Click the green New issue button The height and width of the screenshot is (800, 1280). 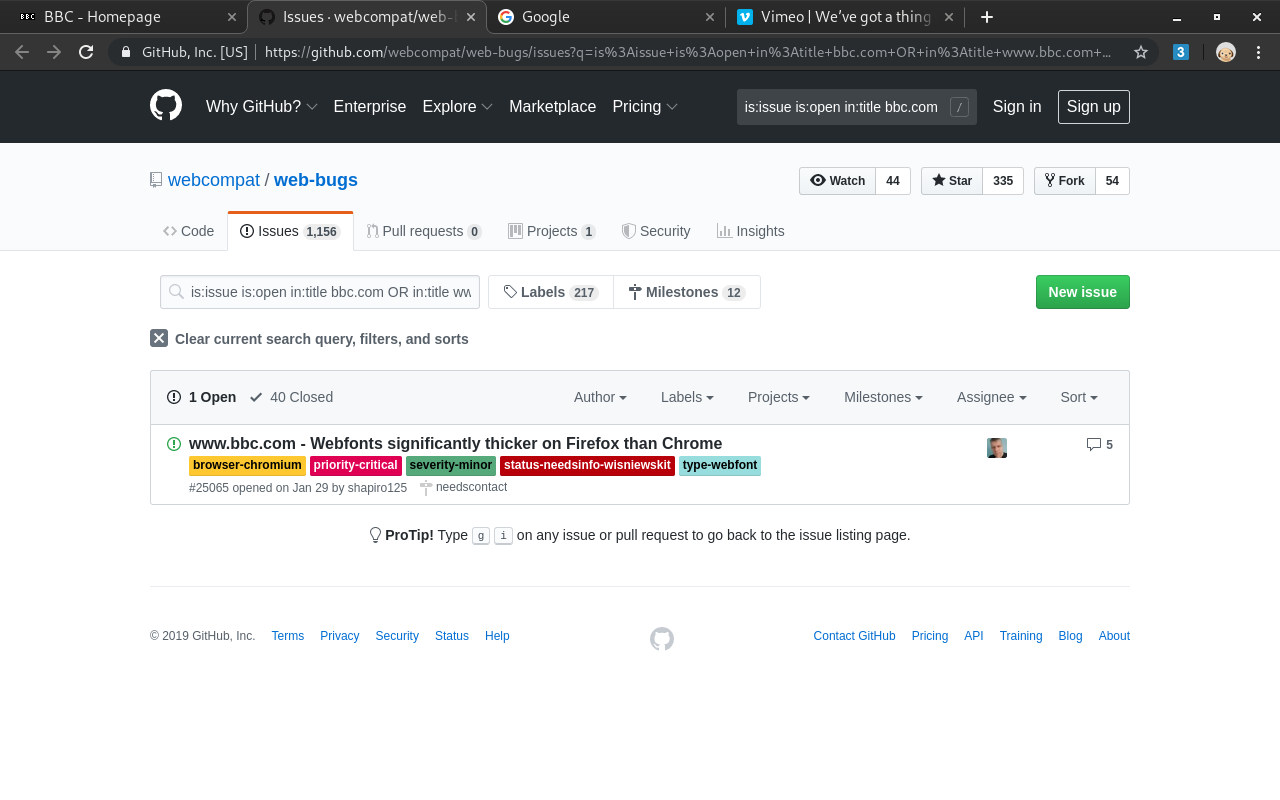1083,292
